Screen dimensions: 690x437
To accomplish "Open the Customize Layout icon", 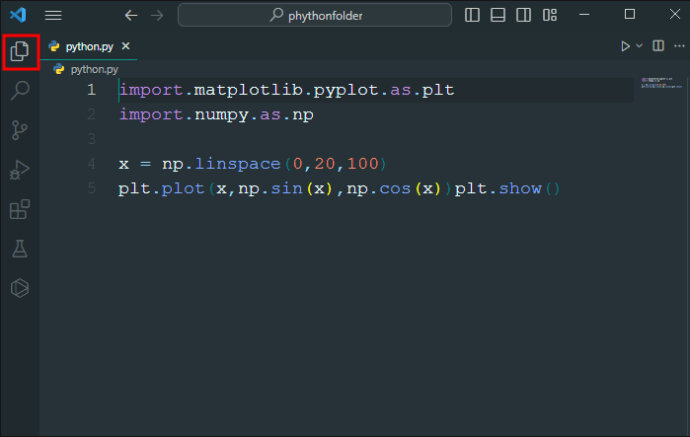I will click(550, 15).
